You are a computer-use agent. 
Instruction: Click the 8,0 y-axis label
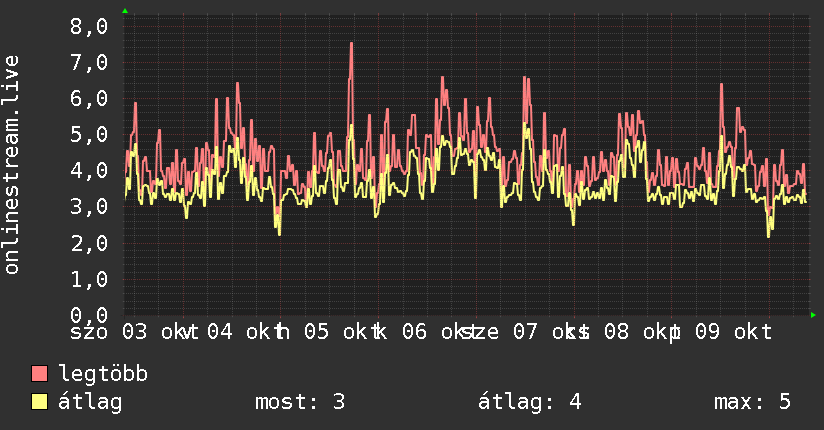click(x=89, y=26)
